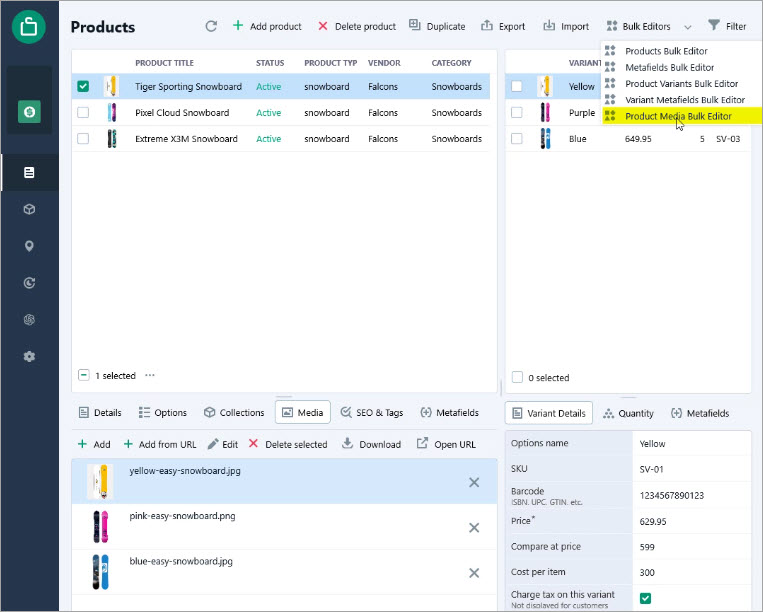This screenshot has height=612, width=763.
Task: Download the selected media
Action: tap(372, 444)
